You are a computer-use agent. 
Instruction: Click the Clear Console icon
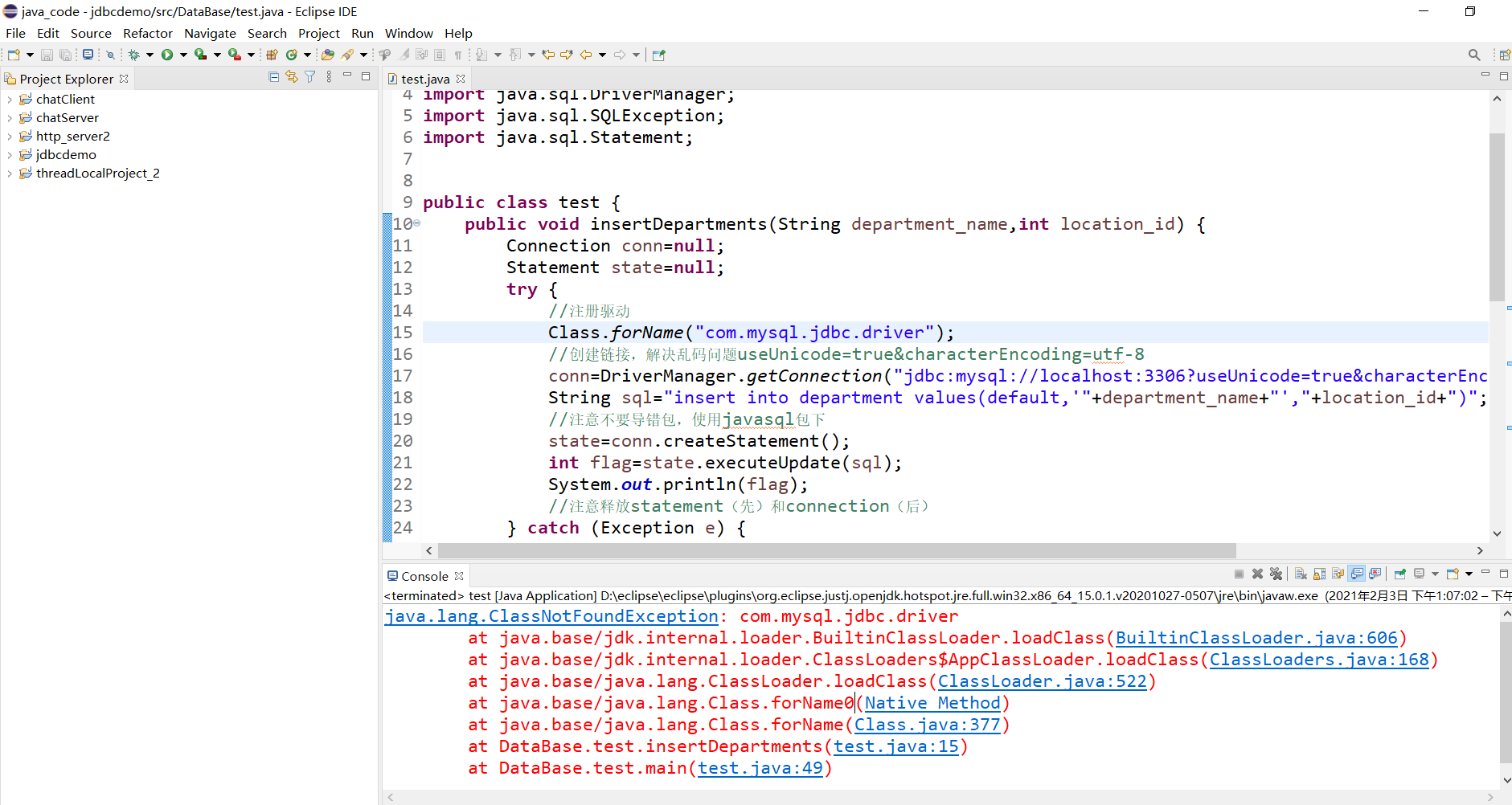click(x=1301, y=574)
